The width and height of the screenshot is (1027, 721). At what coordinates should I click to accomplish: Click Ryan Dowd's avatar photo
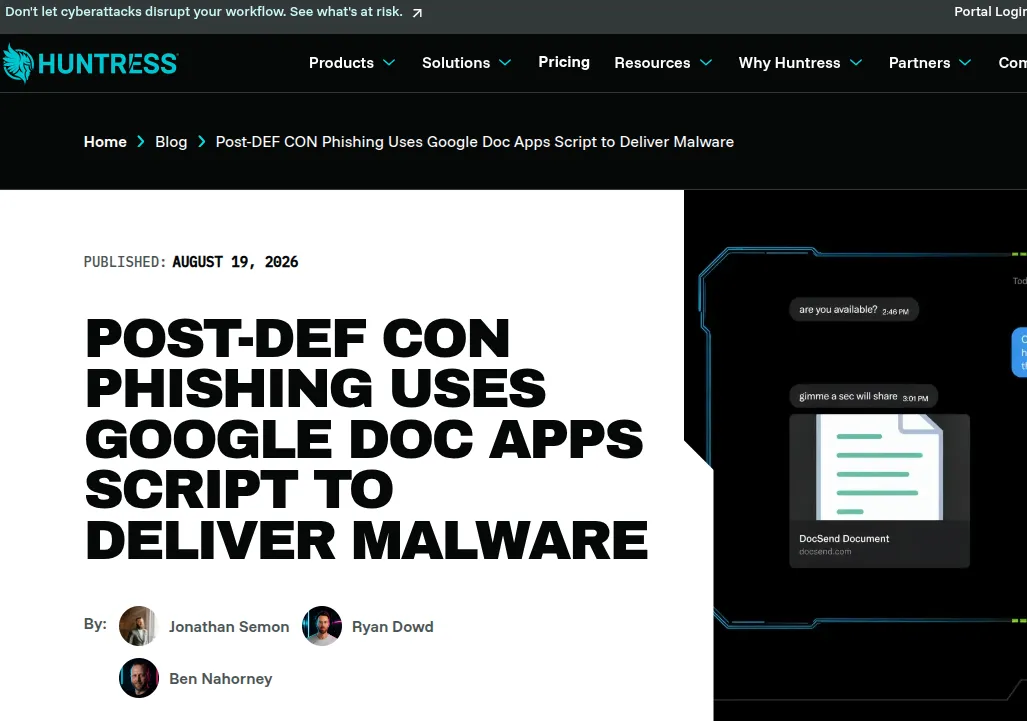point(322,626)
